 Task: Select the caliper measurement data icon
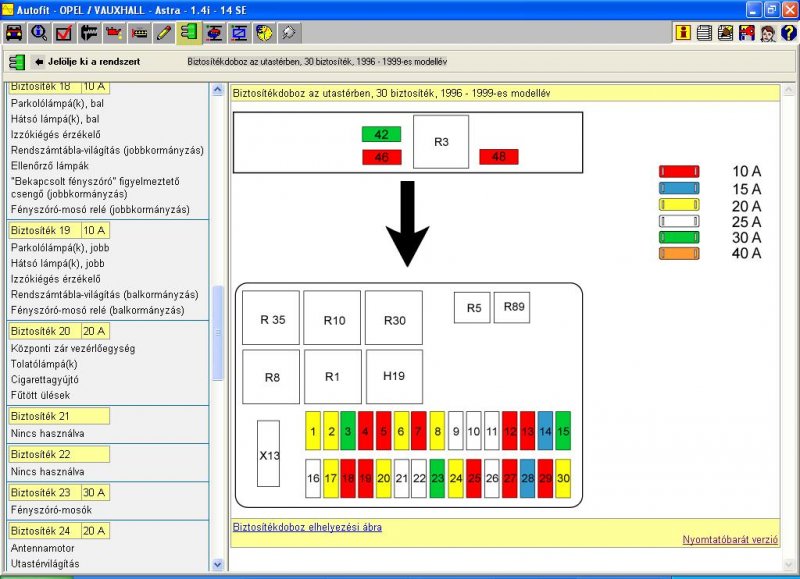89,33
